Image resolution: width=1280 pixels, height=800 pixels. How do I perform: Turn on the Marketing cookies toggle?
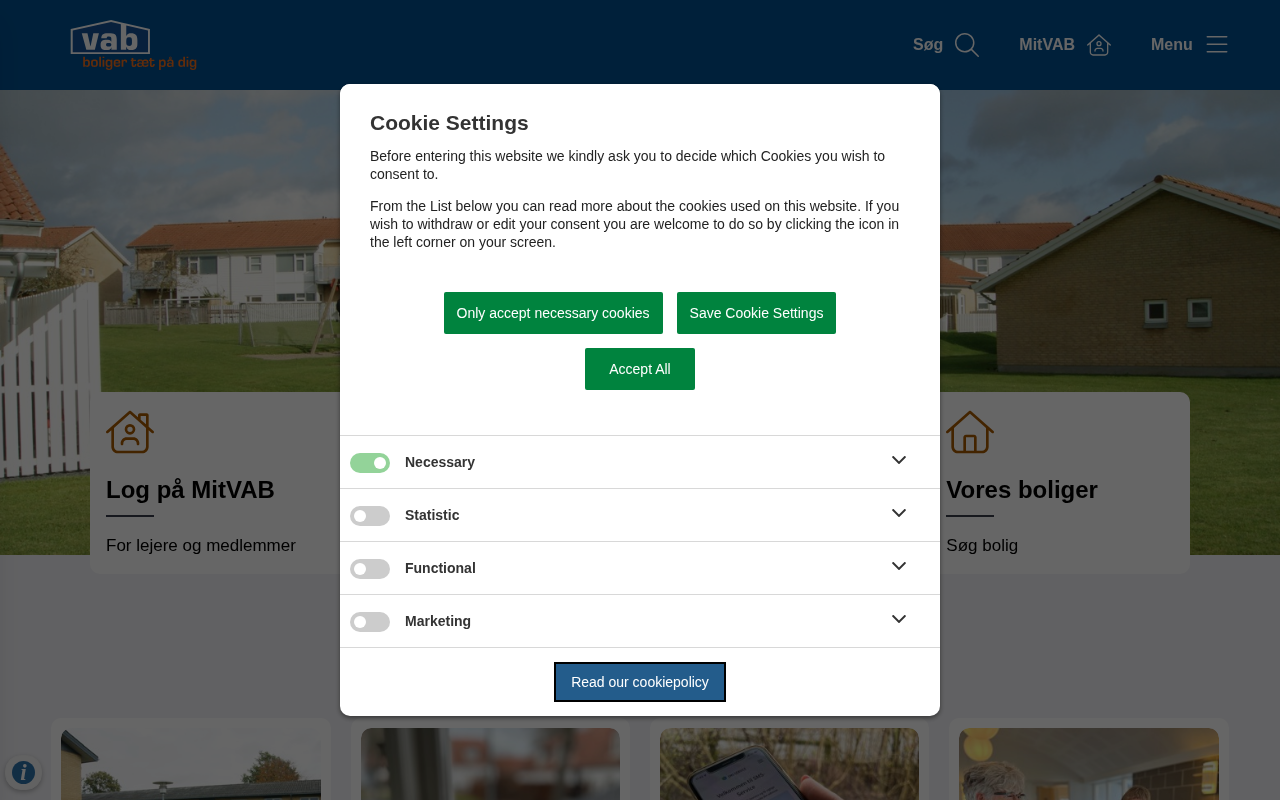(x=370, y=622)
